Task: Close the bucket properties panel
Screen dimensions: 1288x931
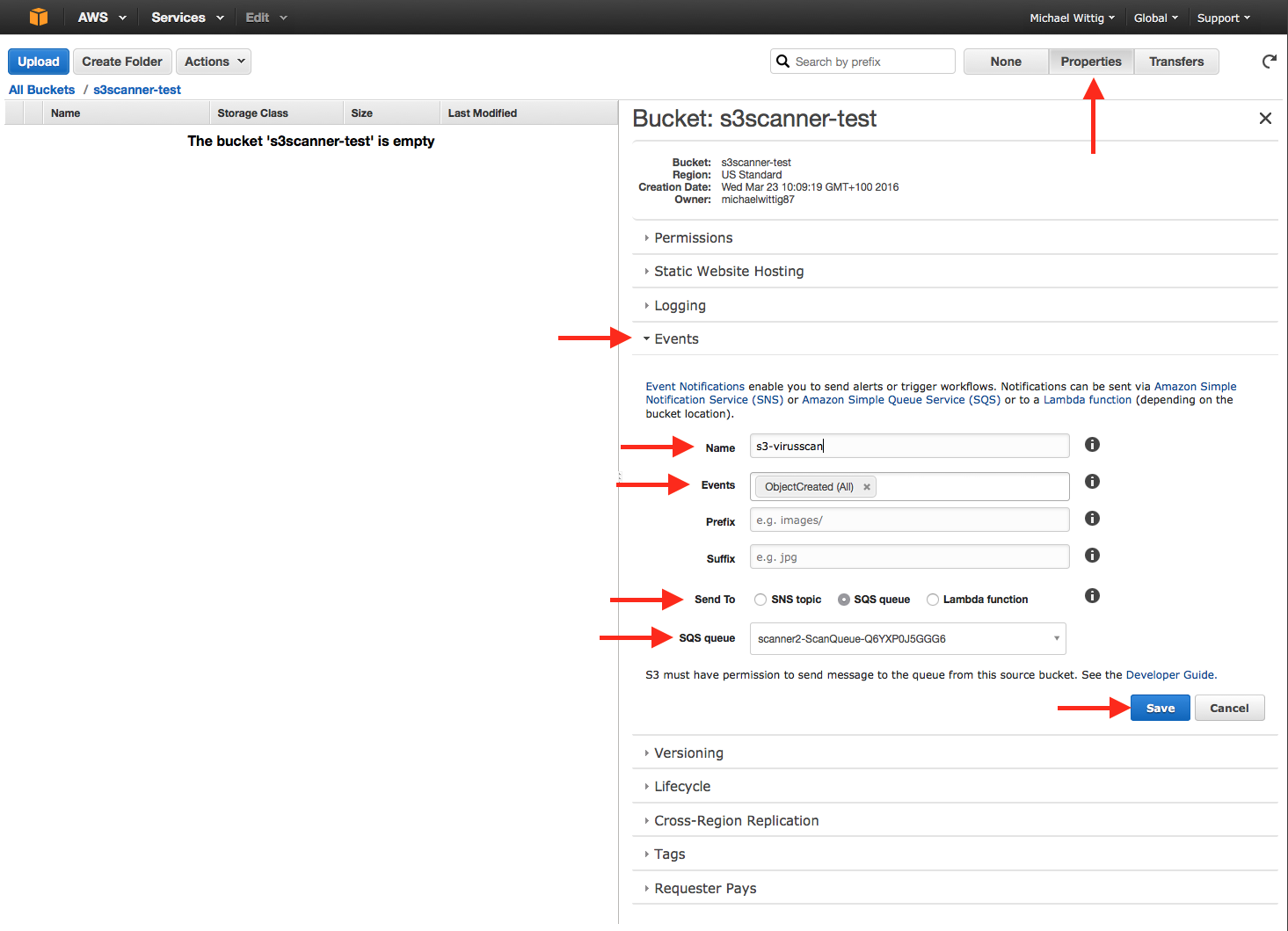Action: coord(1265,118)
